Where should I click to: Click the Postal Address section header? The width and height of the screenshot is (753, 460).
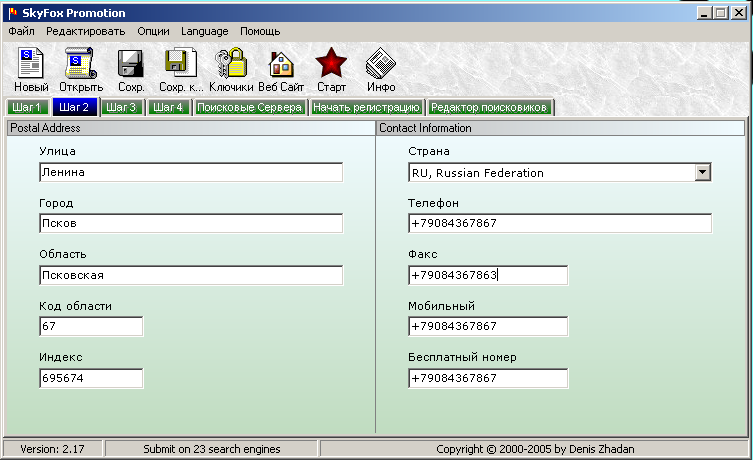coord(191,128)
